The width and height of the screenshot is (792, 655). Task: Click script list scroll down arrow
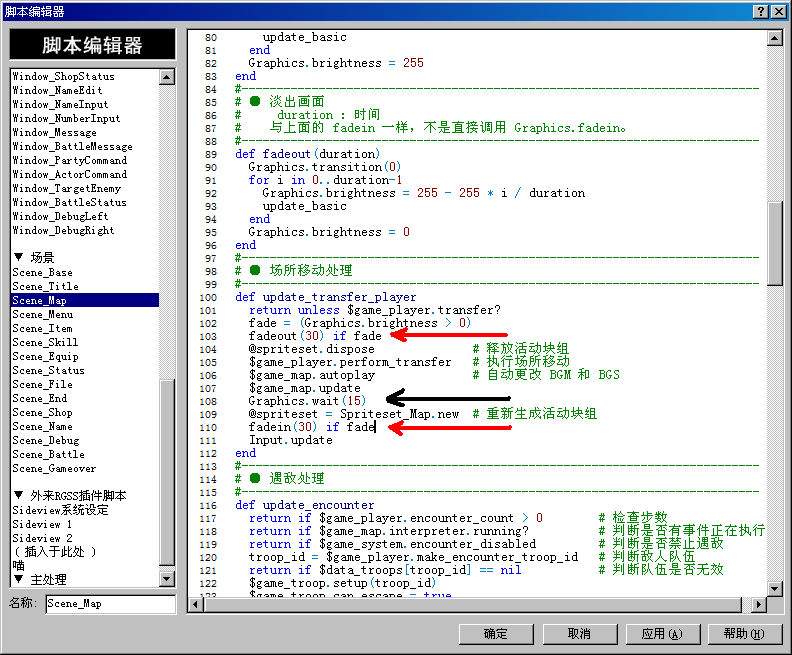point(167,578)
